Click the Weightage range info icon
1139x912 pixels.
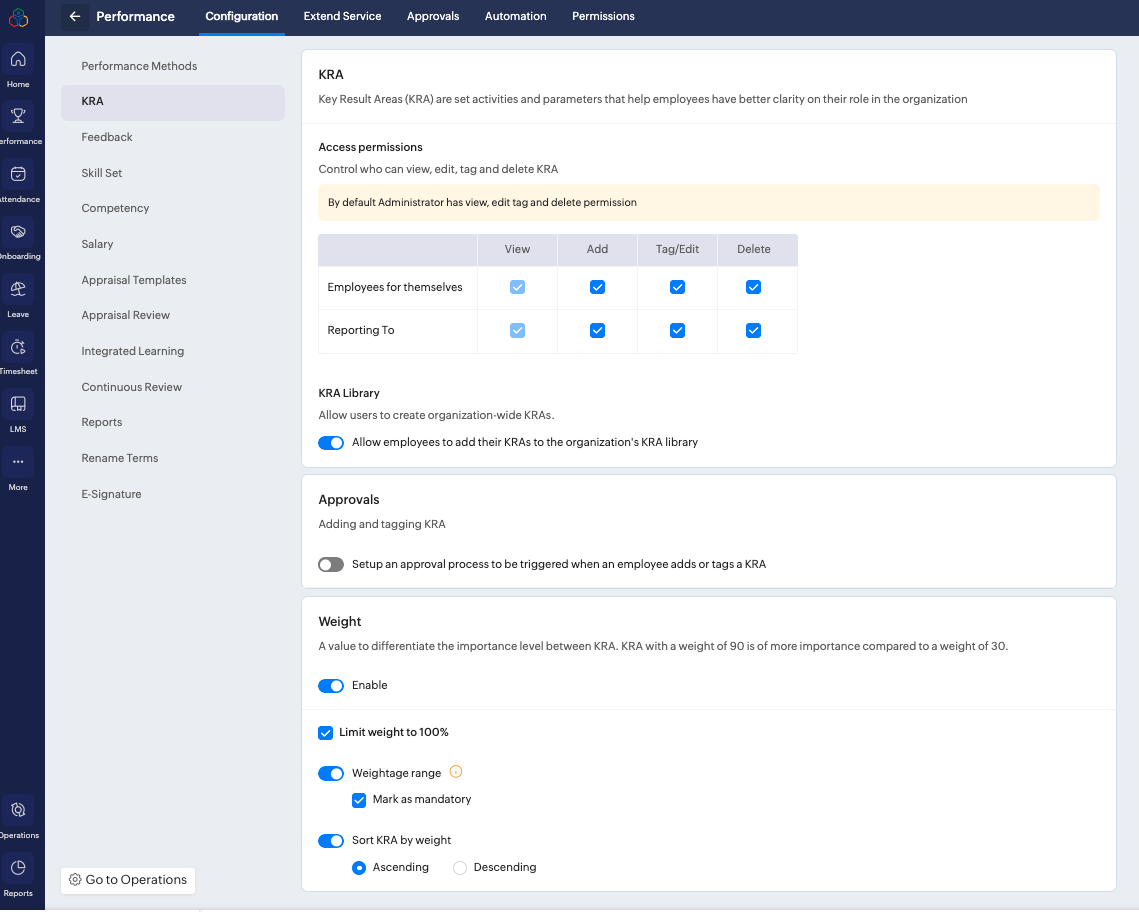(456, 772)
